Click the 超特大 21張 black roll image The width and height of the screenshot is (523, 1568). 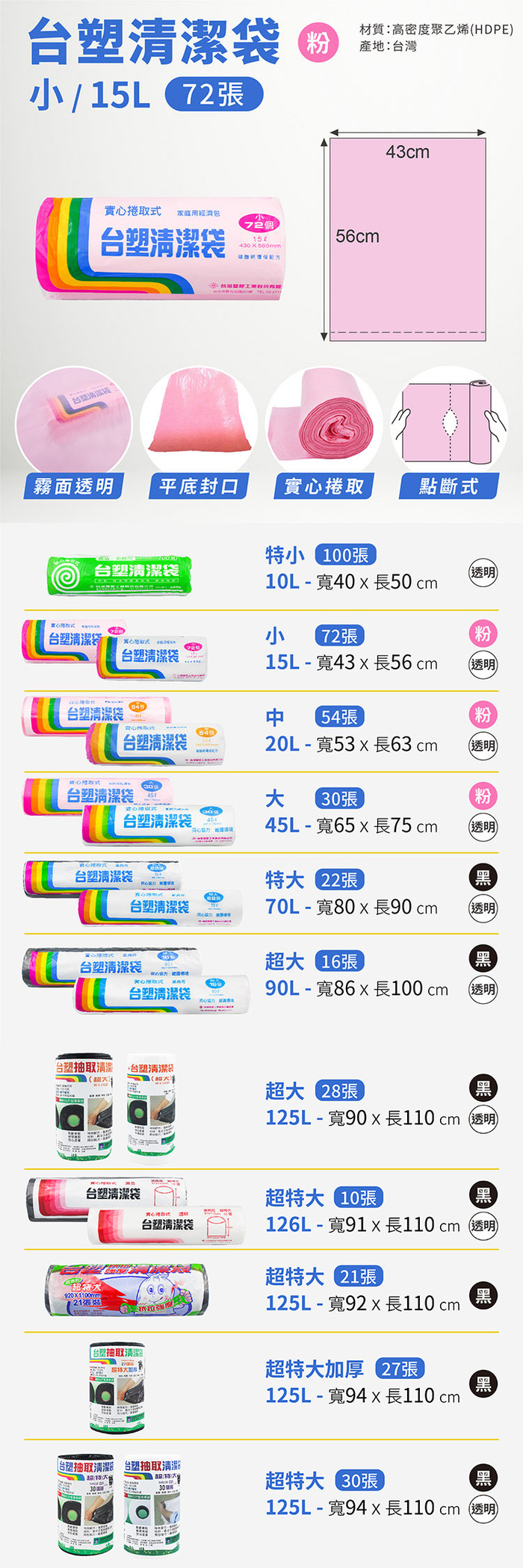tap(126, 1290)
